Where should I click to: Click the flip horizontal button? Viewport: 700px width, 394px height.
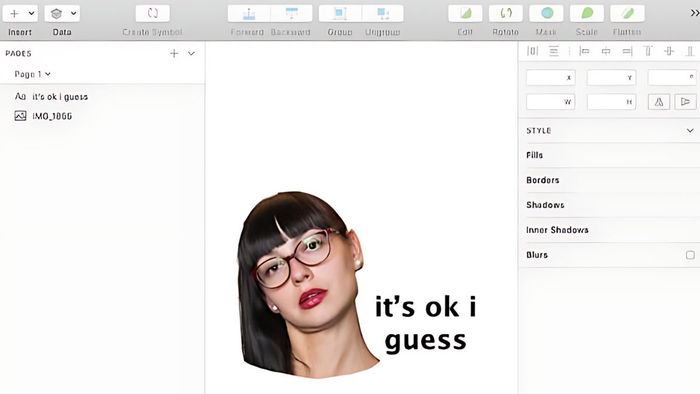click(x=659, y=102)
